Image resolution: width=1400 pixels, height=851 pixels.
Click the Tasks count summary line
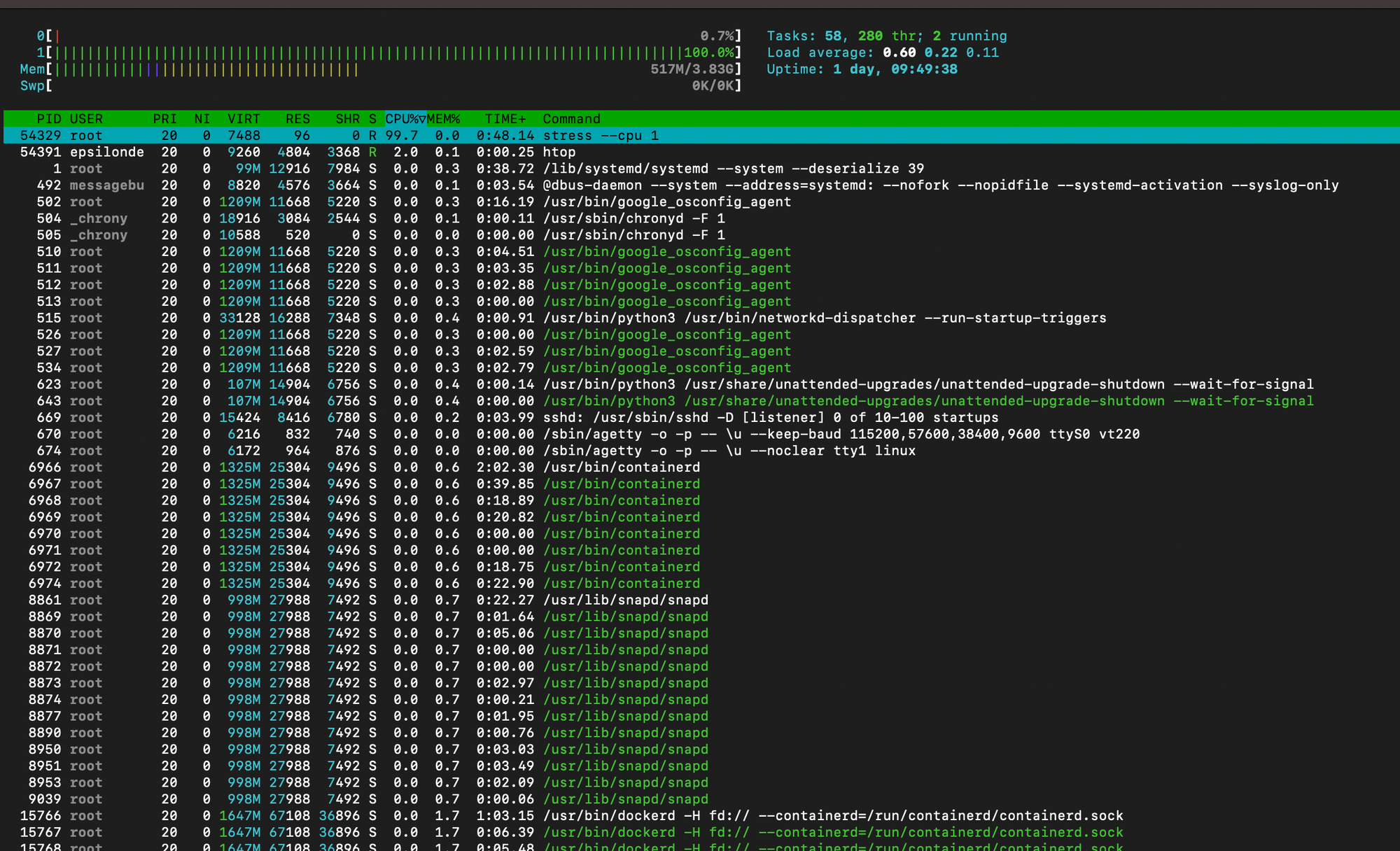click(x=887, y=36)
